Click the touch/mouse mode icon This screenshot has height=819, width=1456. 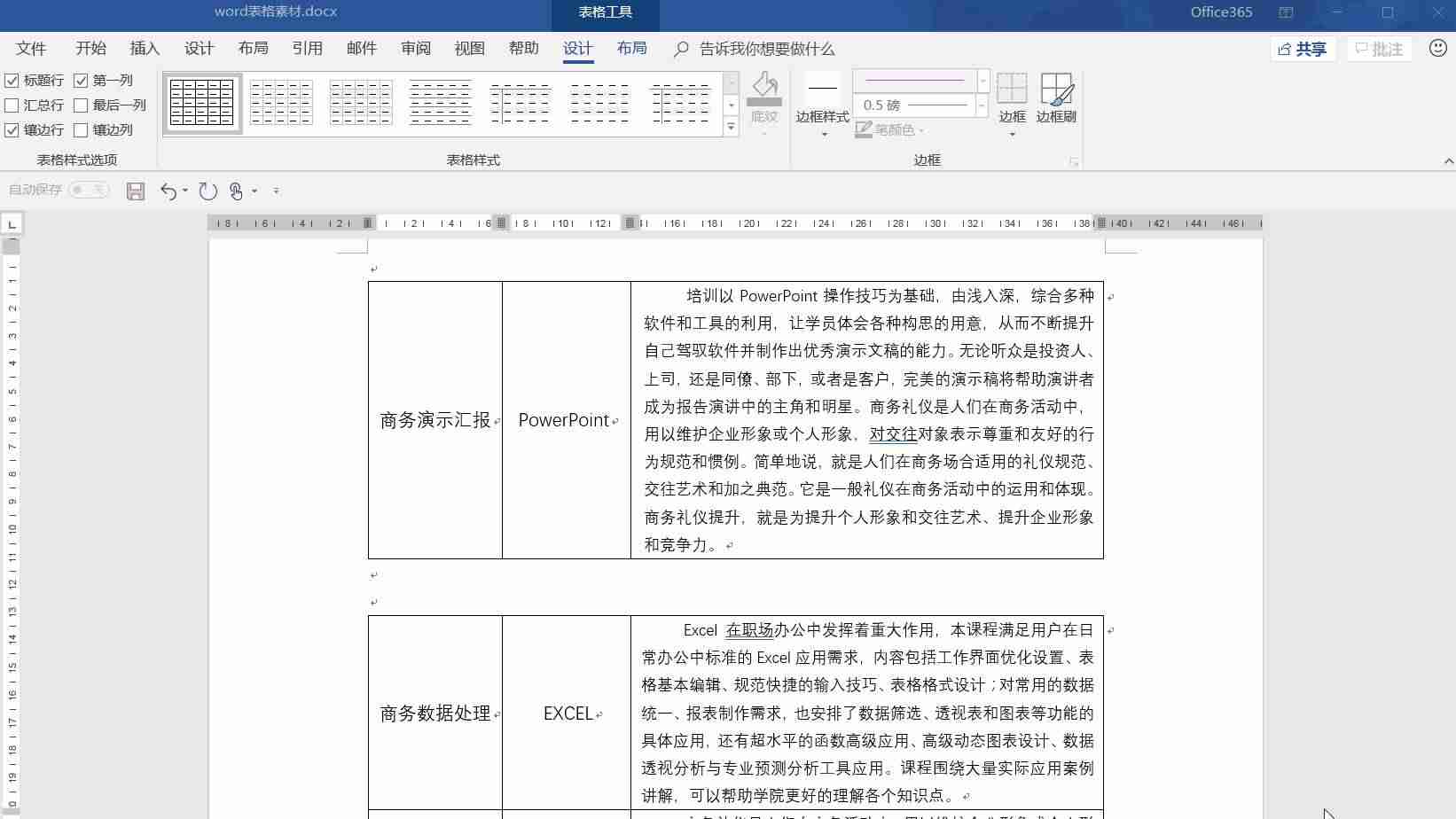(x=237, y=191)
